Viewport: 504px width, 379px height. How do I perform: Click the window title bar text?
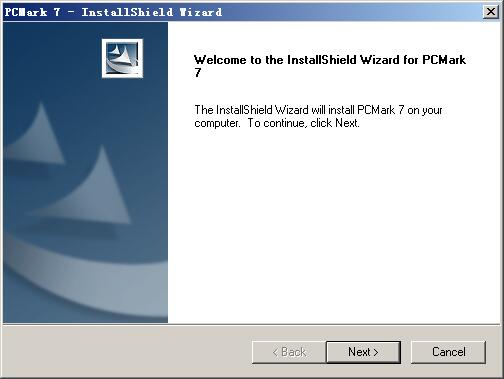coord(113,12)
